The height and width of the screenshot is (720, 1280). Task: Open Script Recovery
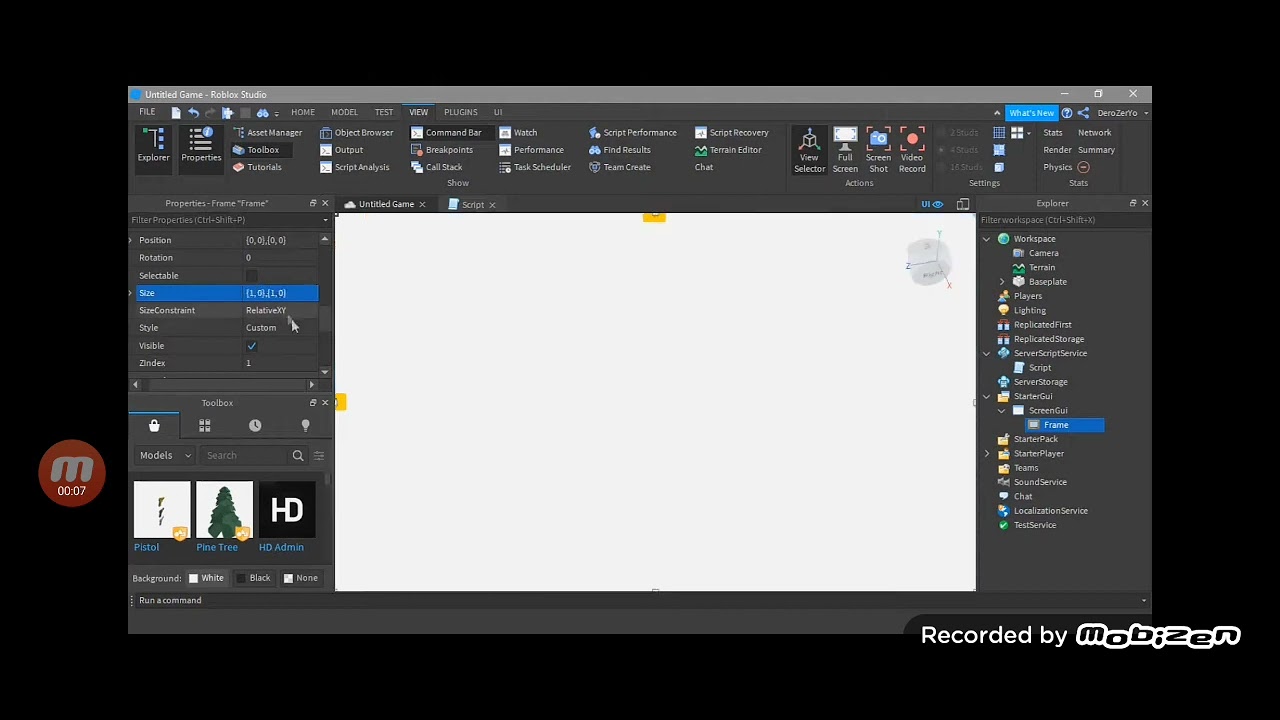pos(732,133)
